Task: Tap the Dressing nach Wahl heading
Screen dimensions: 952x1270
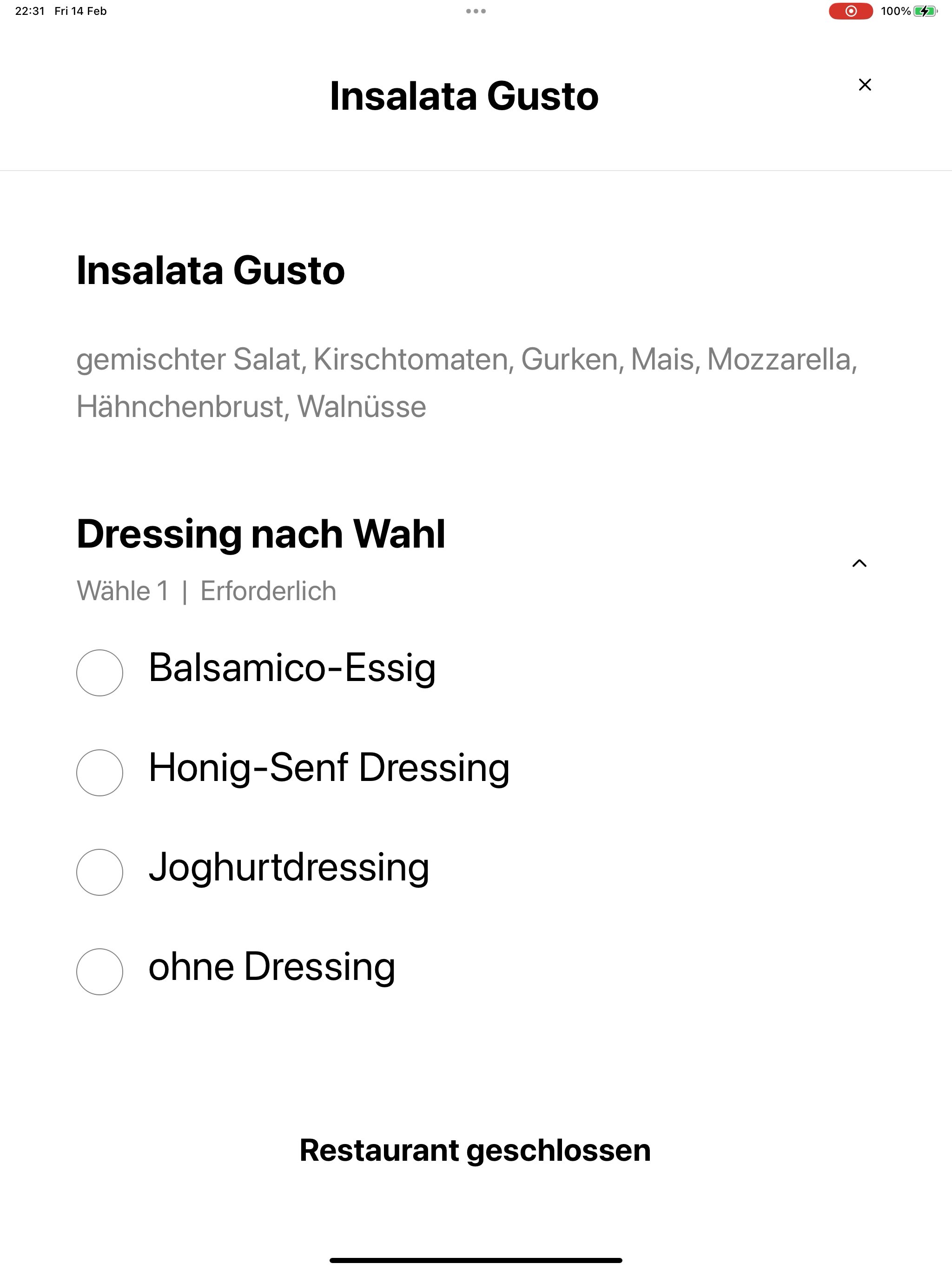Action: point(261,534)
